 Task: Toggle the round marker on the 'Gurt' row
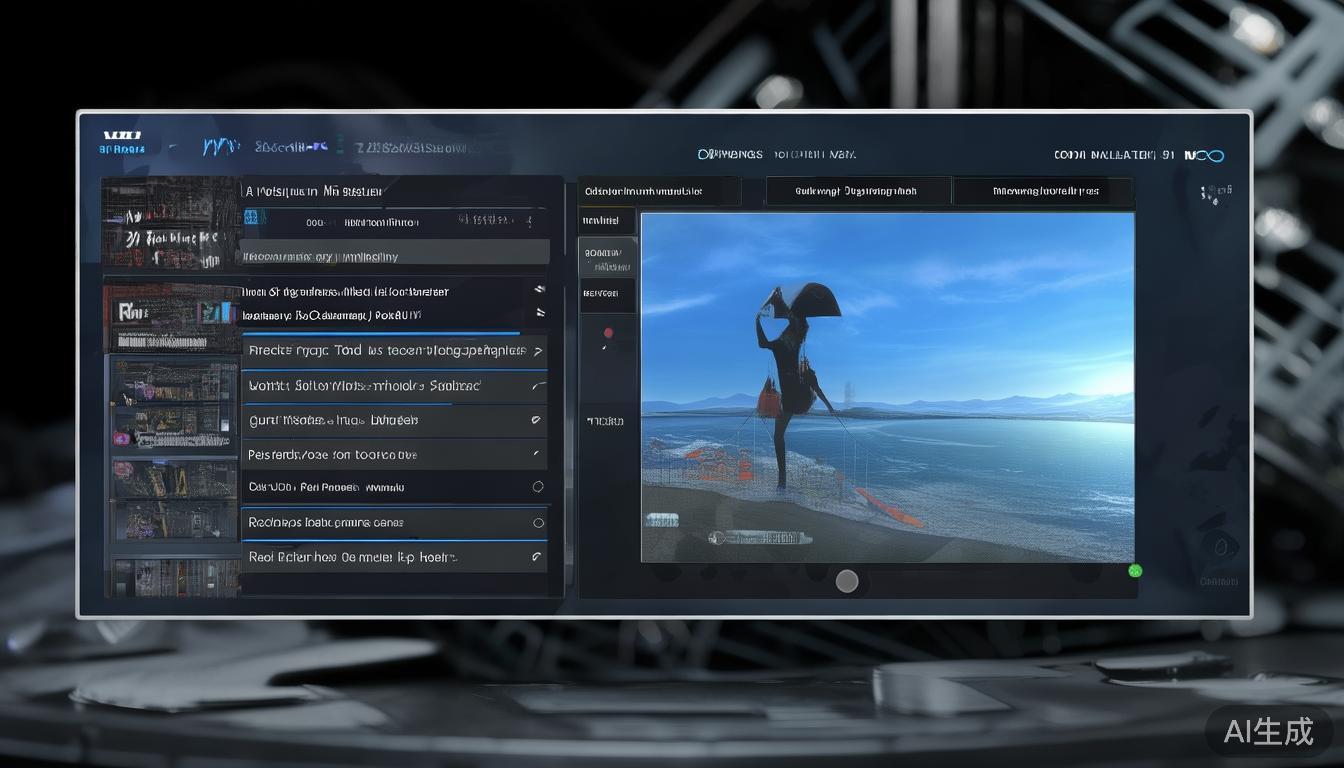coord(537,421)
